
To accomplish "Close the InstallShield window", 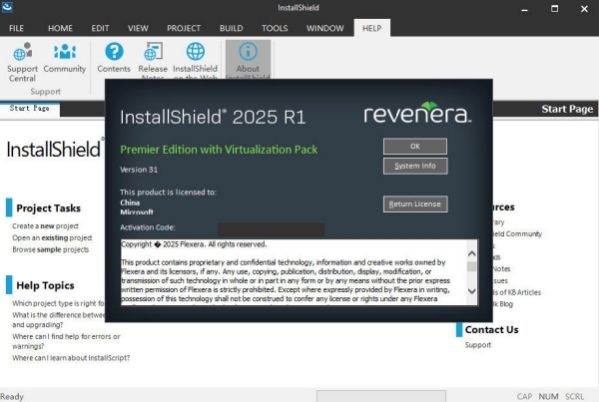I will pyautogui.click(x=584, y=8).
